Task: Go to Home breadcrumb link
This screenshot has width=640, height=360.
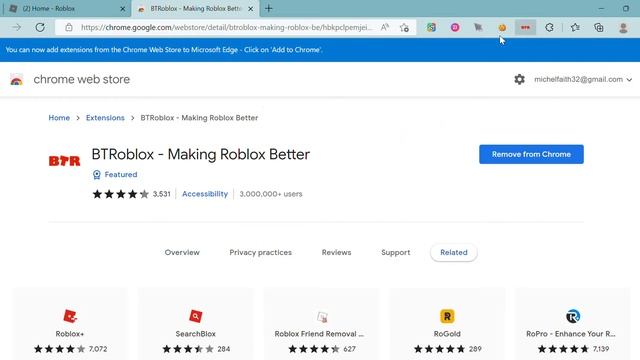Action: pos(59,118)
